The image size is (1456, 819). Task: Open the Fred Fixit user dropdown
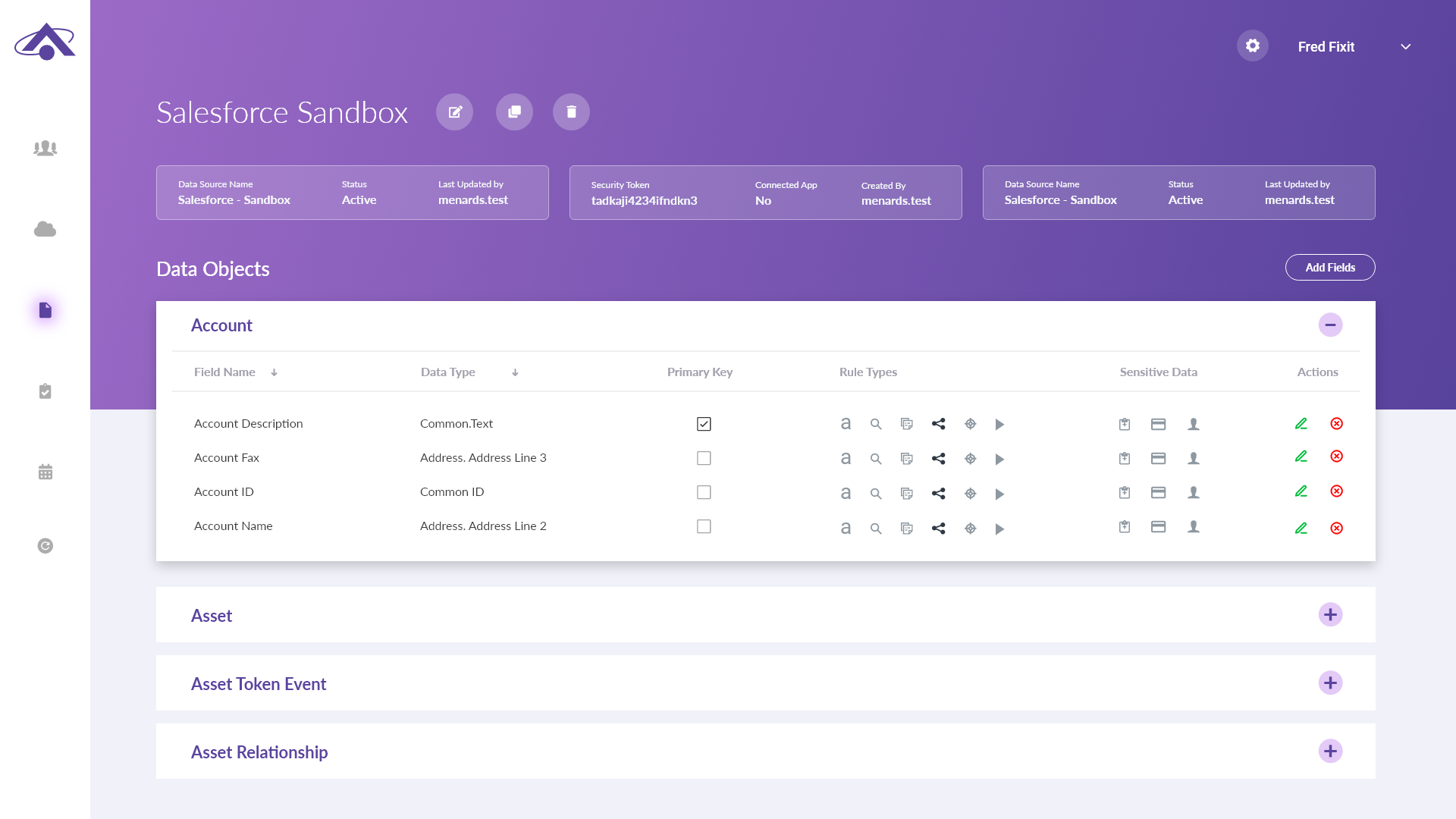tap(1405, 47)
